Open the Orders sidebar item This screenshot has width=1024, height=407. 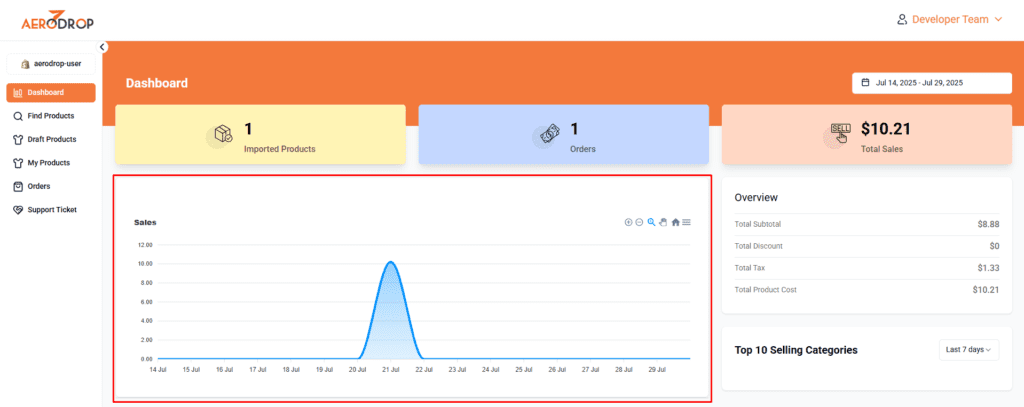click(x=38, y=186)
